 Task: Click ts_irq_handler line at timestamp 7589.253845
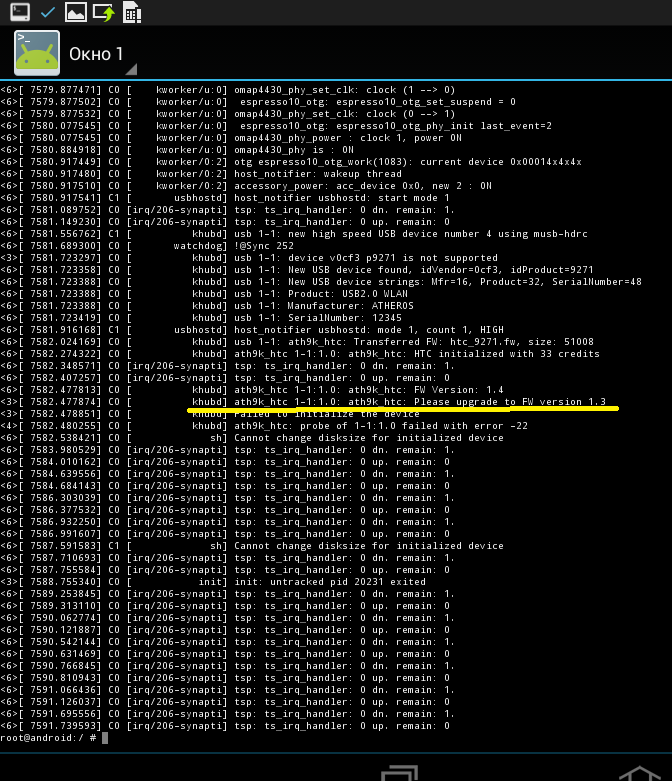[228, 593]
